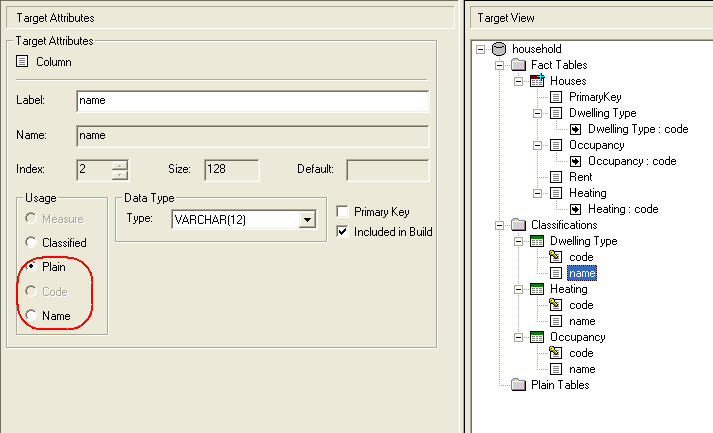Click the household database icon
The width and height of the screenshot is (713, 433).
tap(500, 49)
